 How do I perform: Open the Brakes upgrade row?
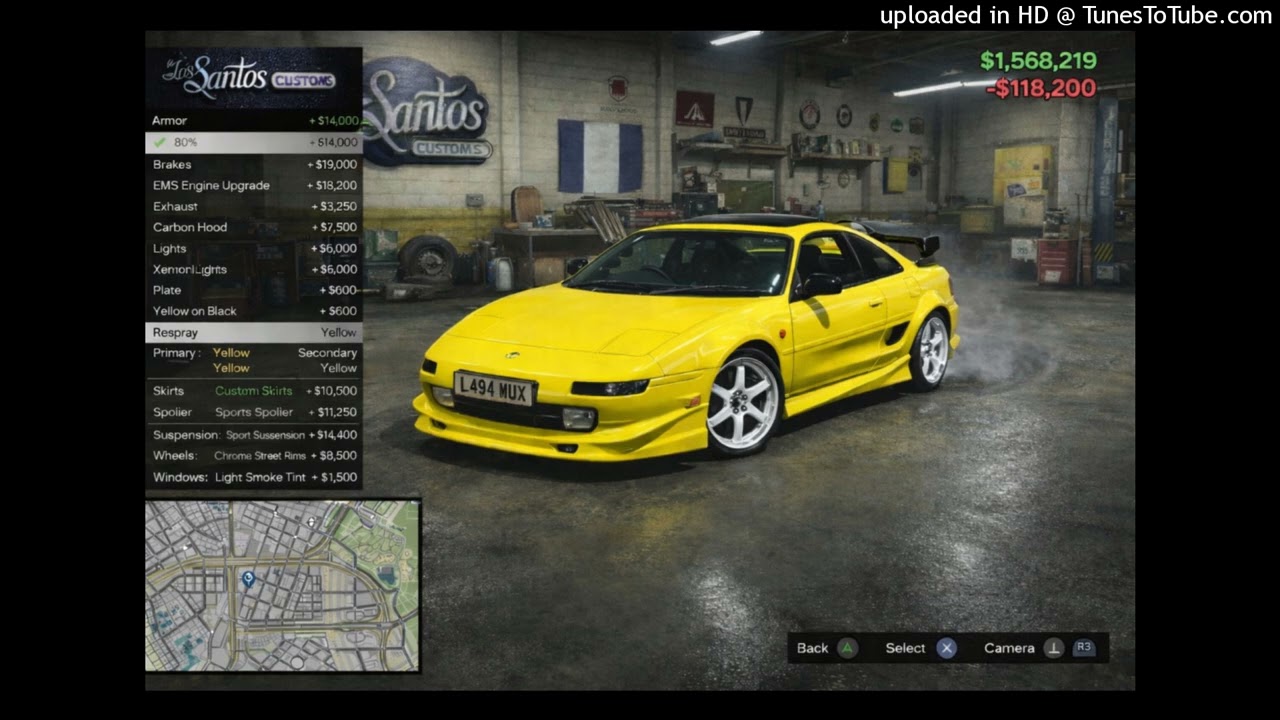(x=254, y=165)
